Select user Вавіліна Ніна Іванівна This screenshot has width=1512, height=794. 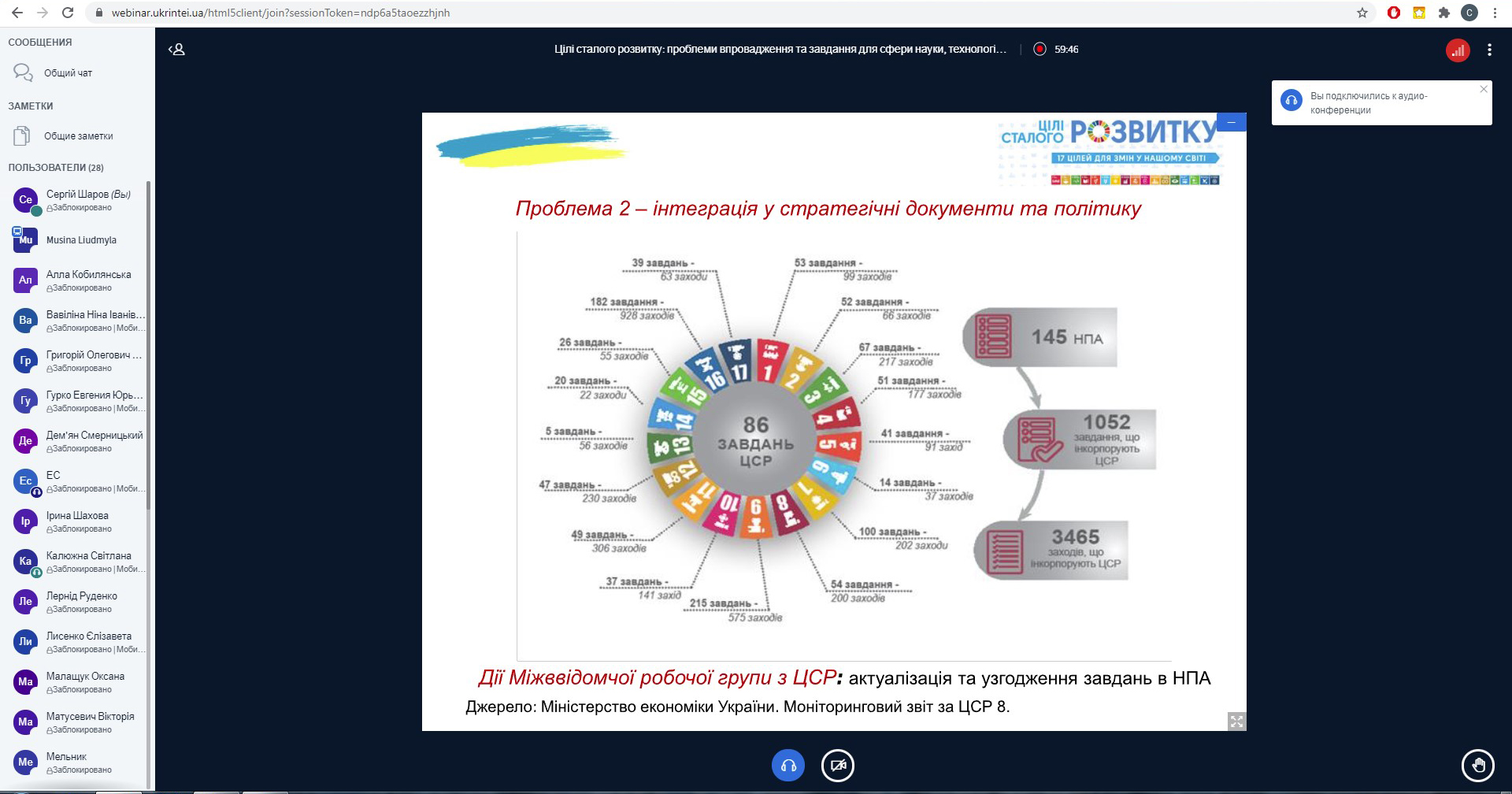click(x=77, y=321)
